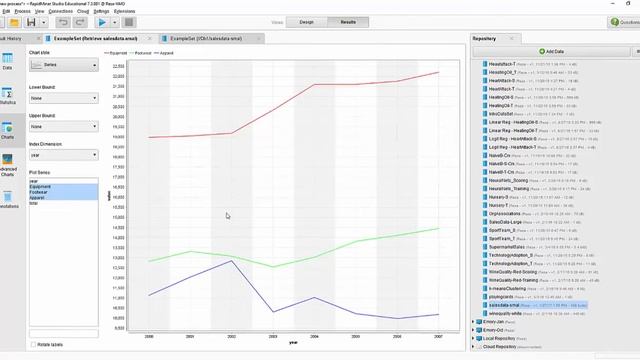Toggle the Rotate labels checkbox
This screenshot has height=360, width=640.
(x=33, y=344)
